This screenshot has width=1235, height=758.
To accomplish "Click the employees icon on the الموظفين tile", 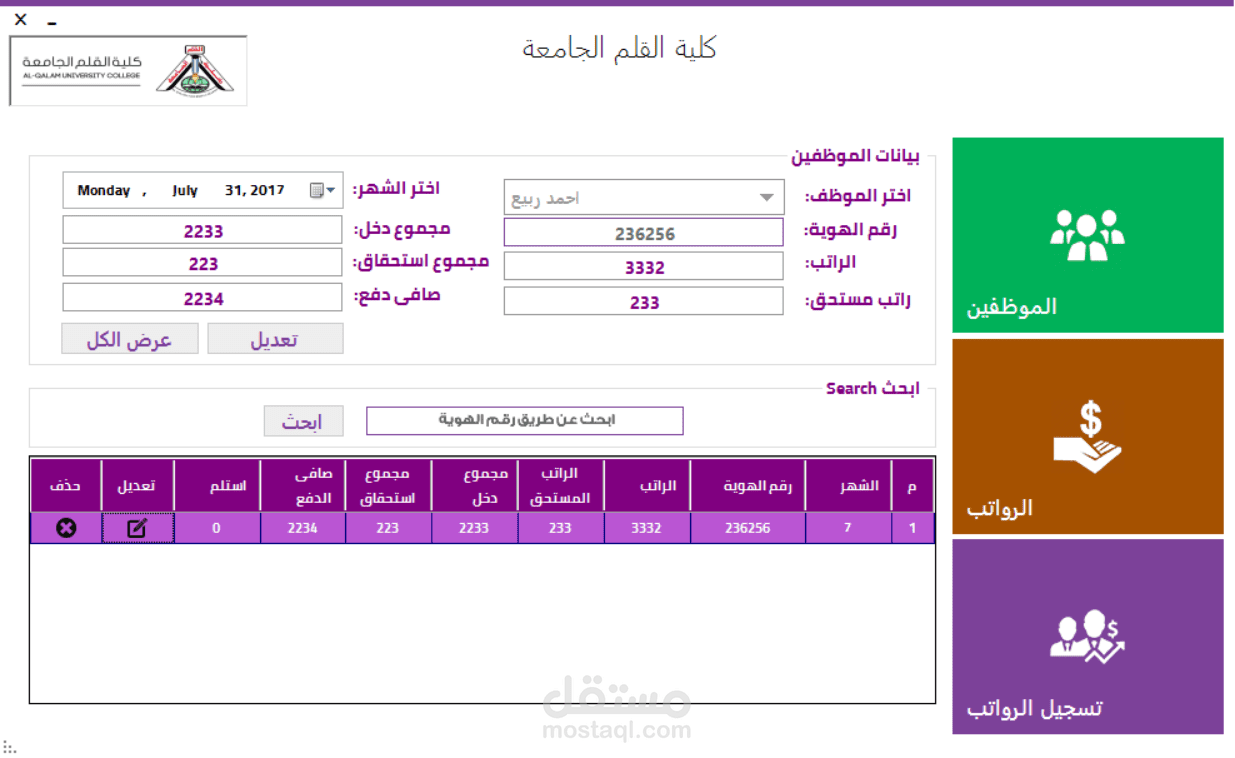I will click(x=1087, y=236).
